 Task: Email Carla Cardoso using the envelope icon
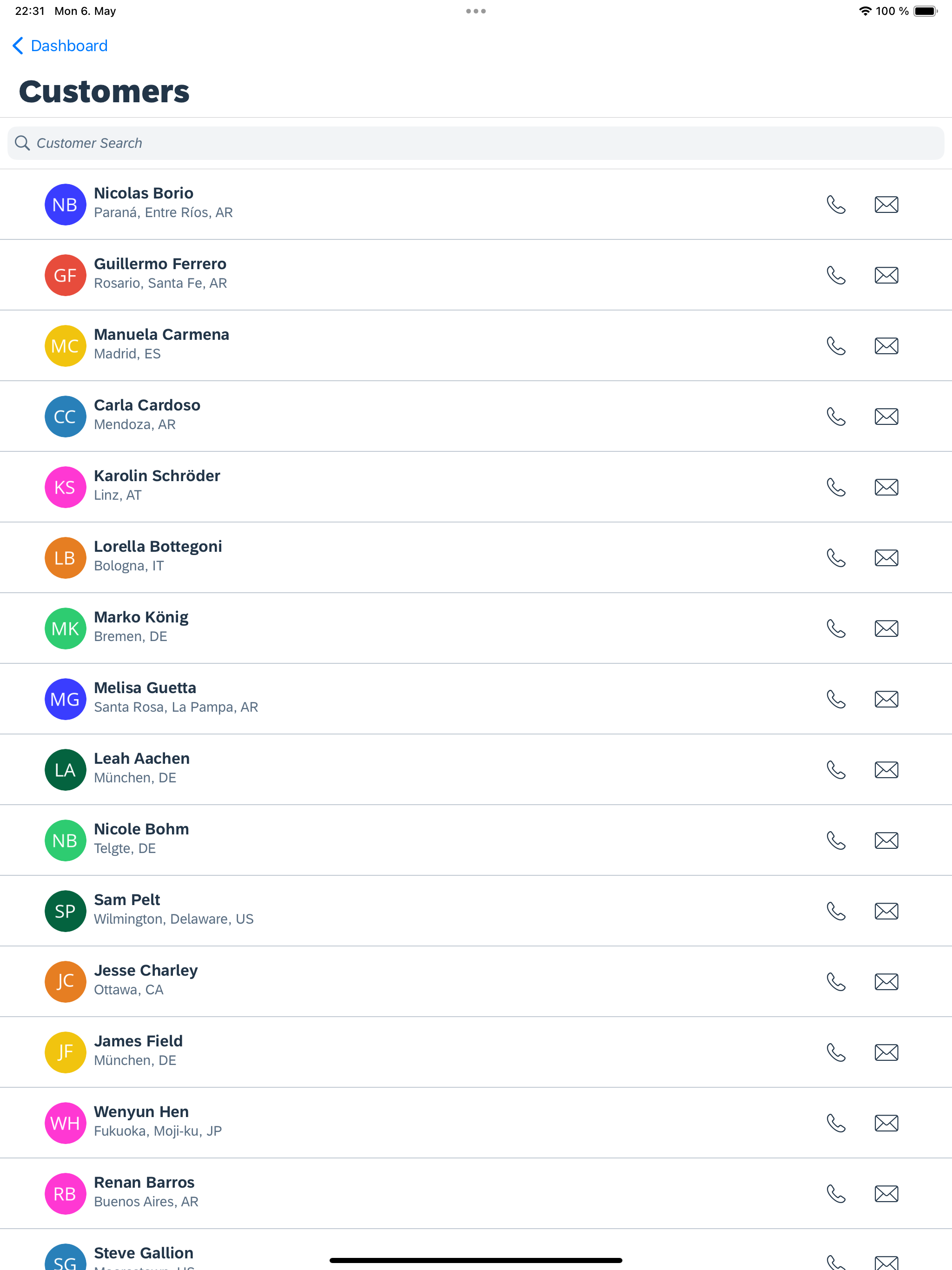(886, 416)
